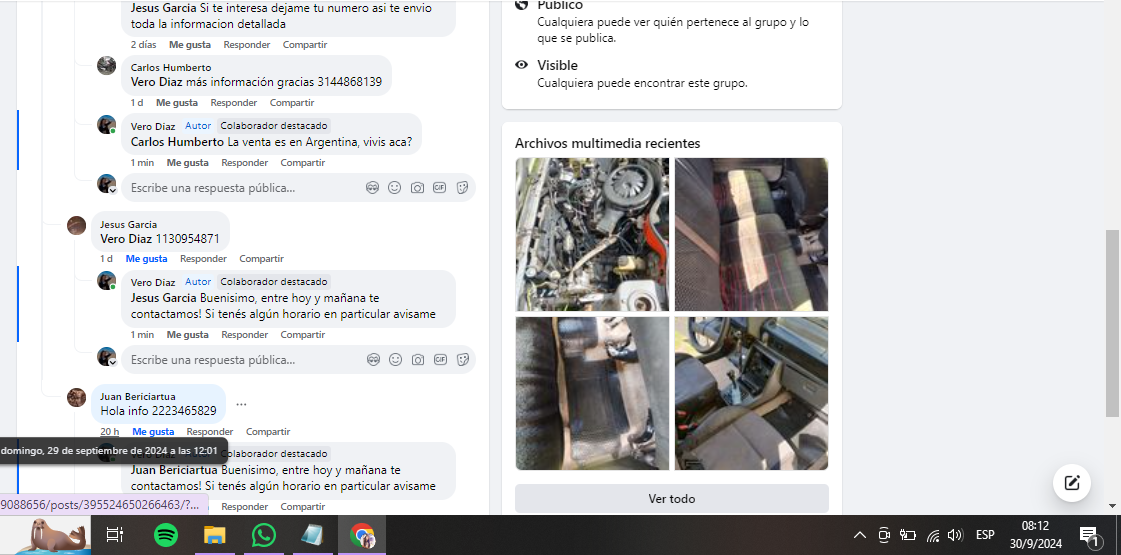Open emoji picker in Jesus Garcia's reply box
The image size is (1121, 555).
click(x=395, y=359)
